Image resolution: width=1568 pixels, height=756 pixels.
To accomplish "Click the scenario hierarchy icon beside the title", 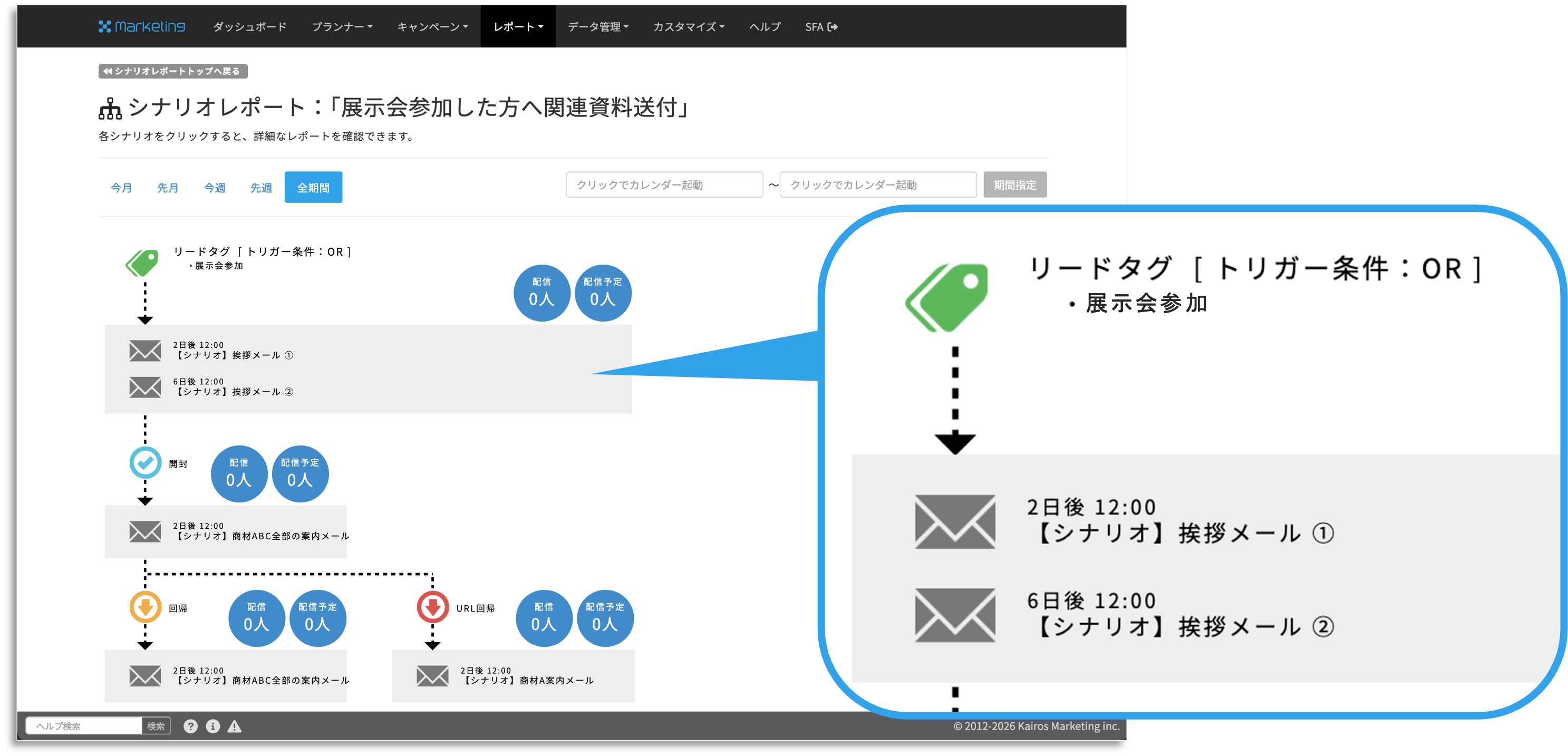I will click(x=110, y=109).
